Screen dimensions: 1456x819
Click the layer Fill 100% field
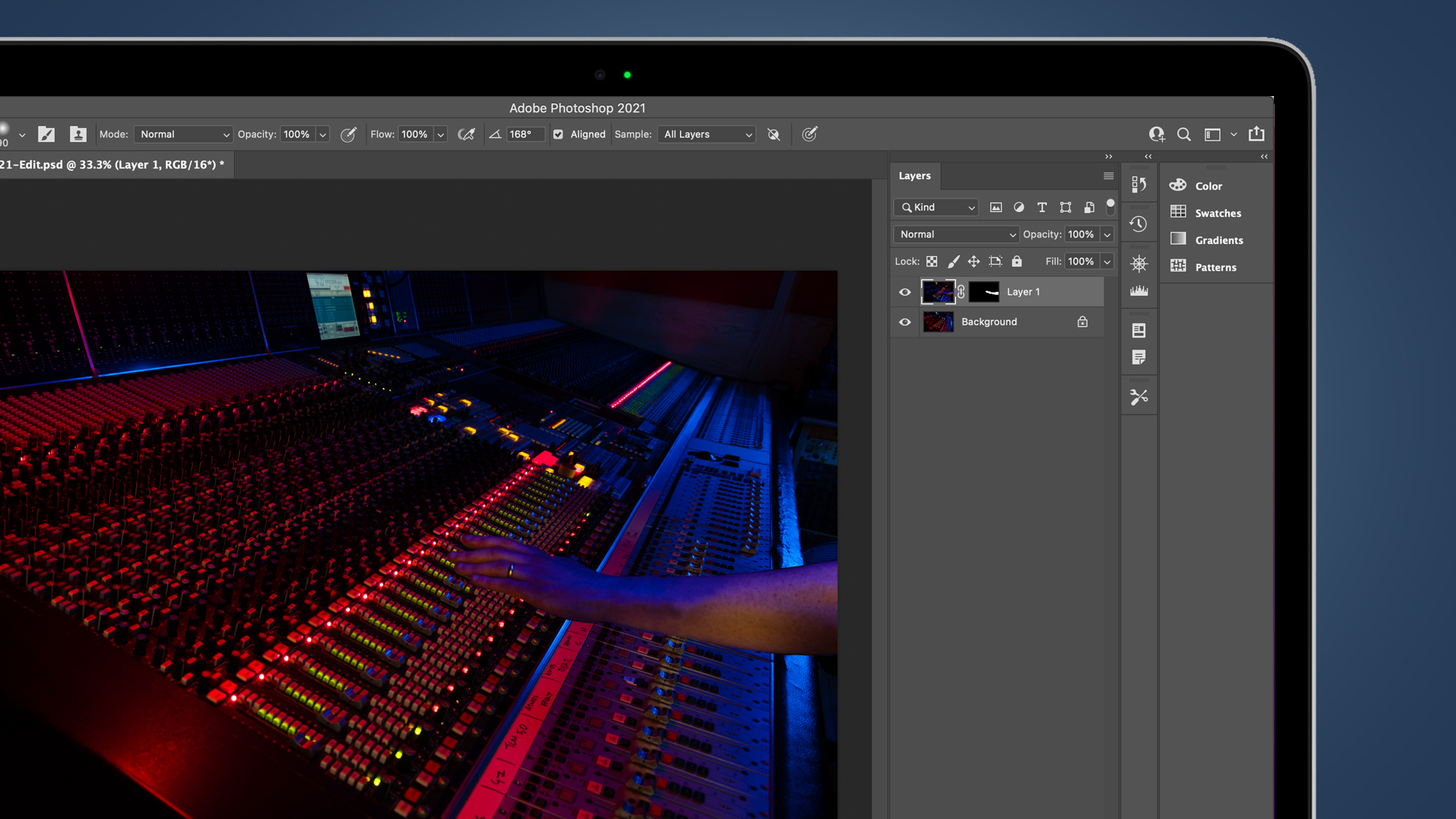point(1082,261)
